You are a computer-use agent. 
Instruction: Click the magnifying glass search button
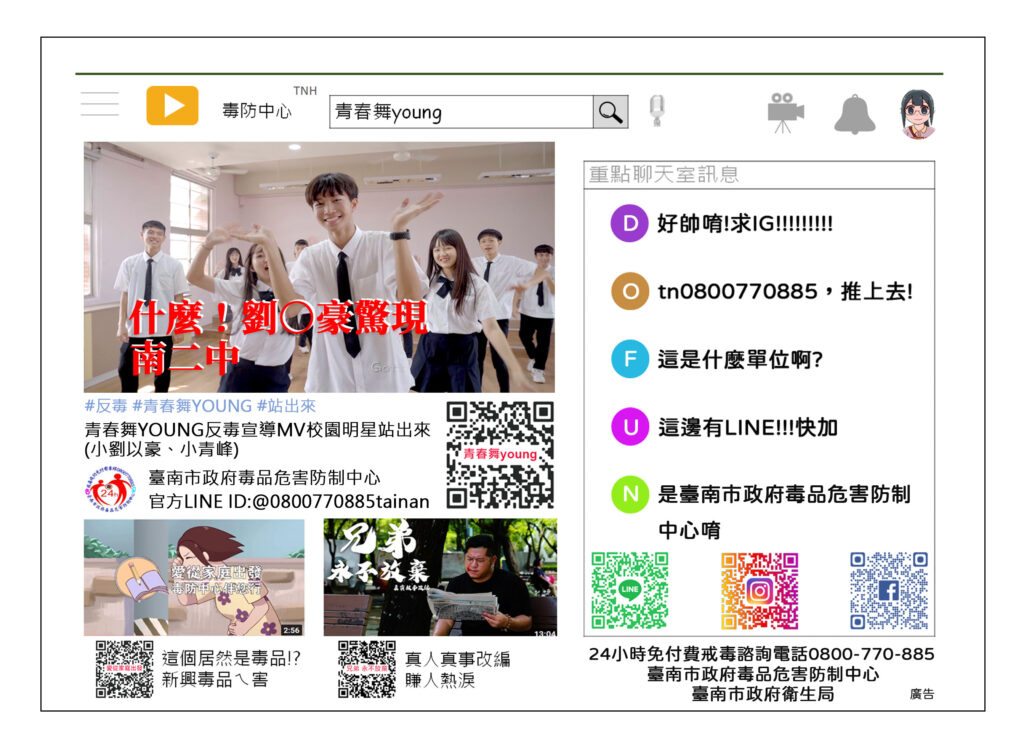pyautogui.click(x=611, y=112)
